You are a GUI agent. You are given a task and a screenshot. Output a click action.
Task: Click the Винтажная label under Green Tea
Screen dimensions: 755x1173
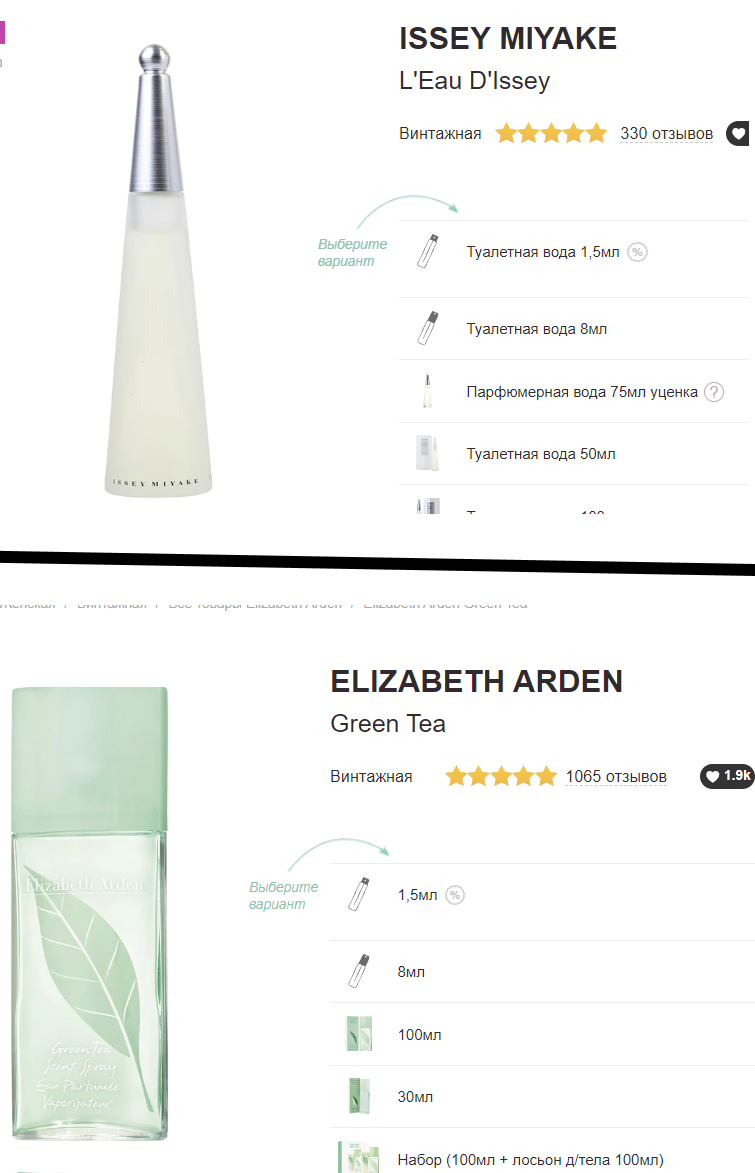(x=371, y=777)
